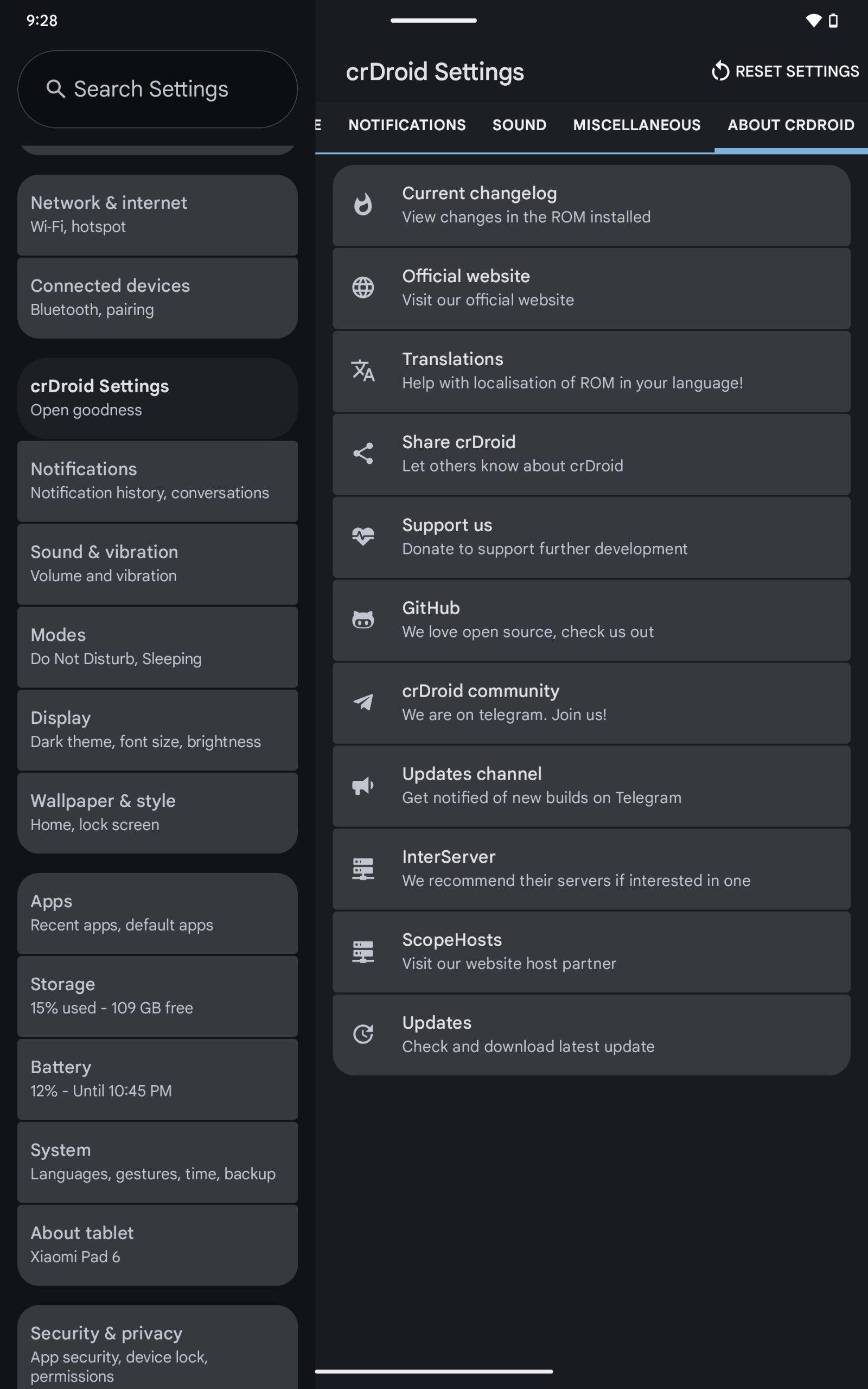The height and width of the screenshot is (1389, 868).
Task: Click the Updates clock-refresh icon
Action: (x=363, y=1034)
